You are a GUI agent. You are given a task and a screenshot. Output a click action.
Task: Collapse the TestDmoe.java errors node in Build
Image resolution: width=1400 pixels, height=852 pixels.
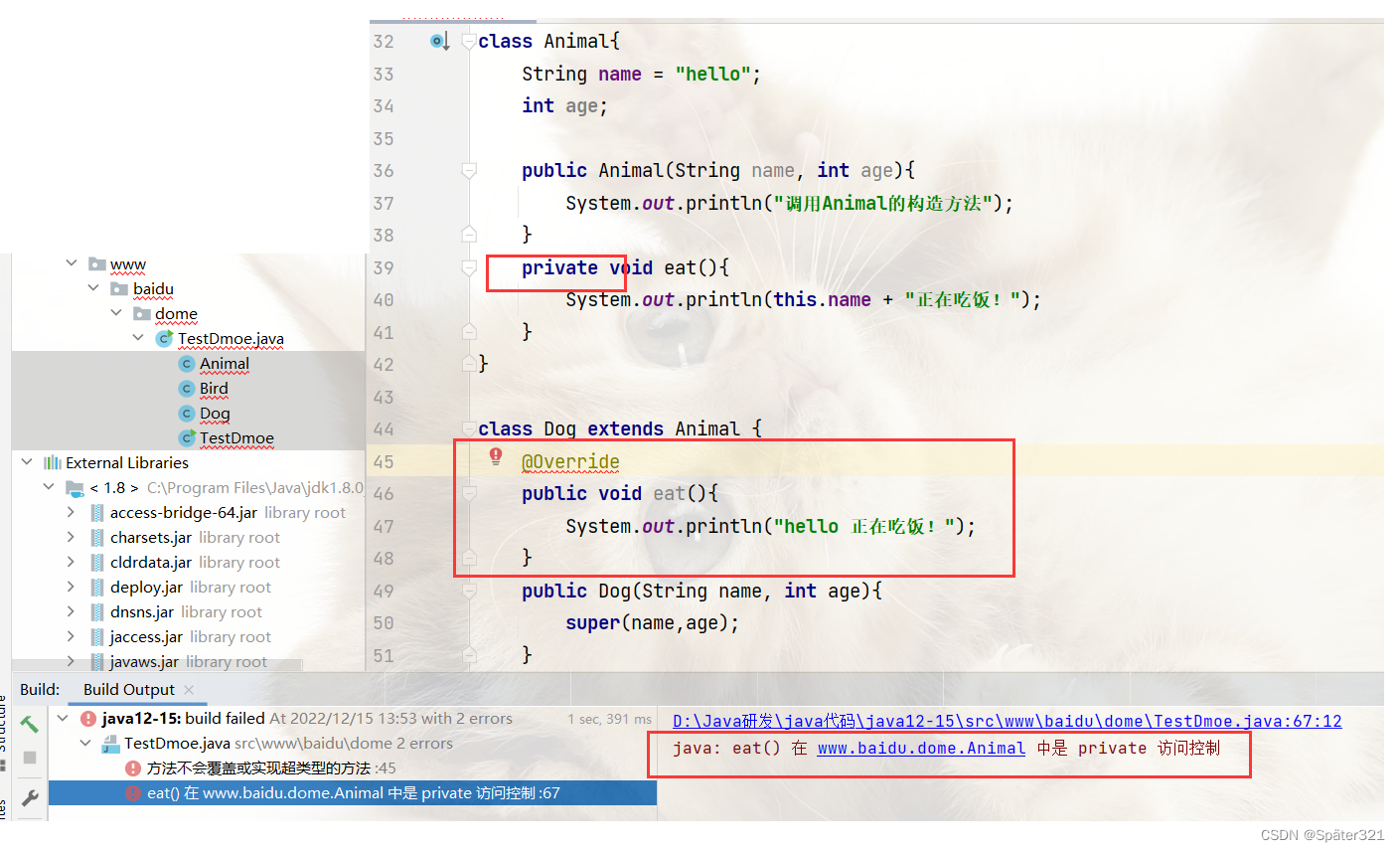click(x=85, y=743)
